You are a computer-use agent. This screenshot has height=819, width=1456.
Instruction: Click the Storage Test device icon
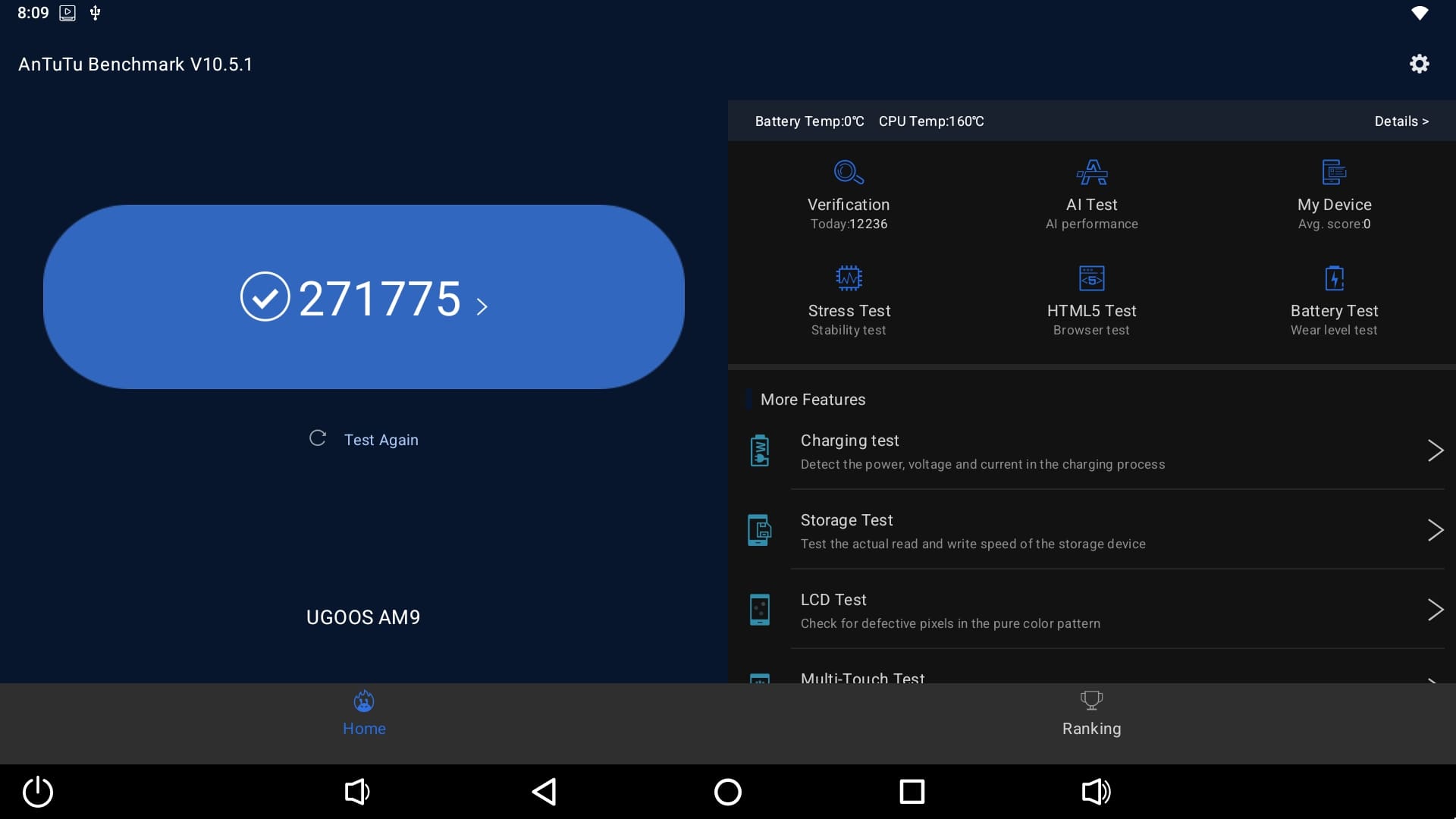[760, 531]
